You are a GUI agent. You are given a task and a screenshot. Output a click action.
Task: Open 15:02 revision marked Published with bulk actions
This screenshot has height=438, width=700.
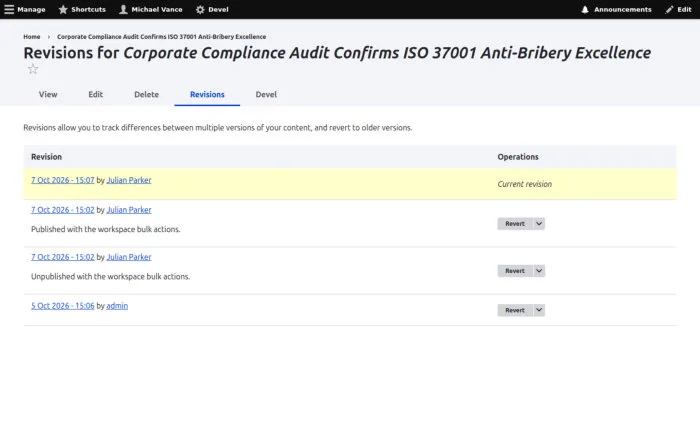(x=62, y=209)
